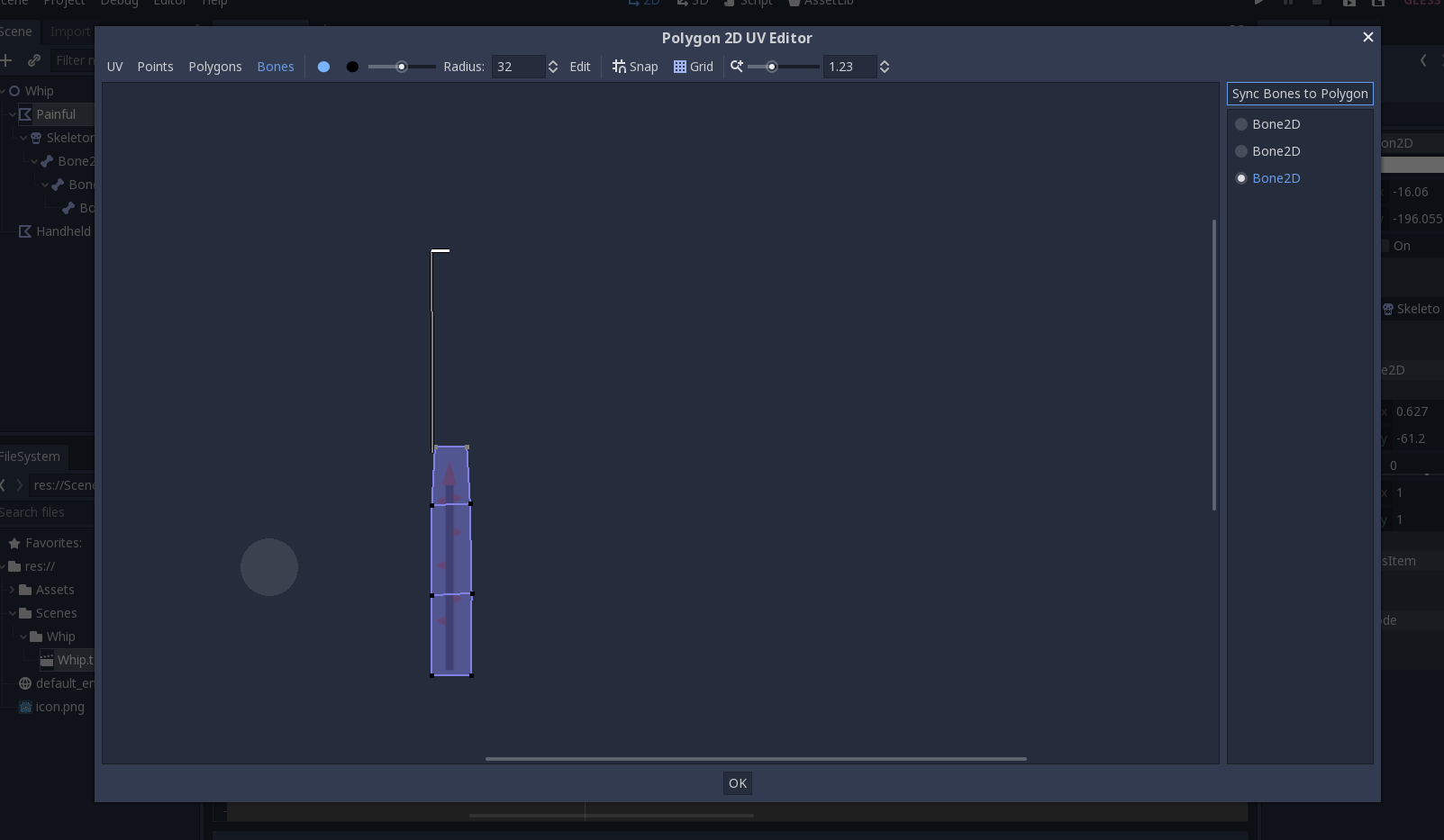Select the first Bone2D radio button
The image size is (1444, 840).
(x=1241, y=124)
